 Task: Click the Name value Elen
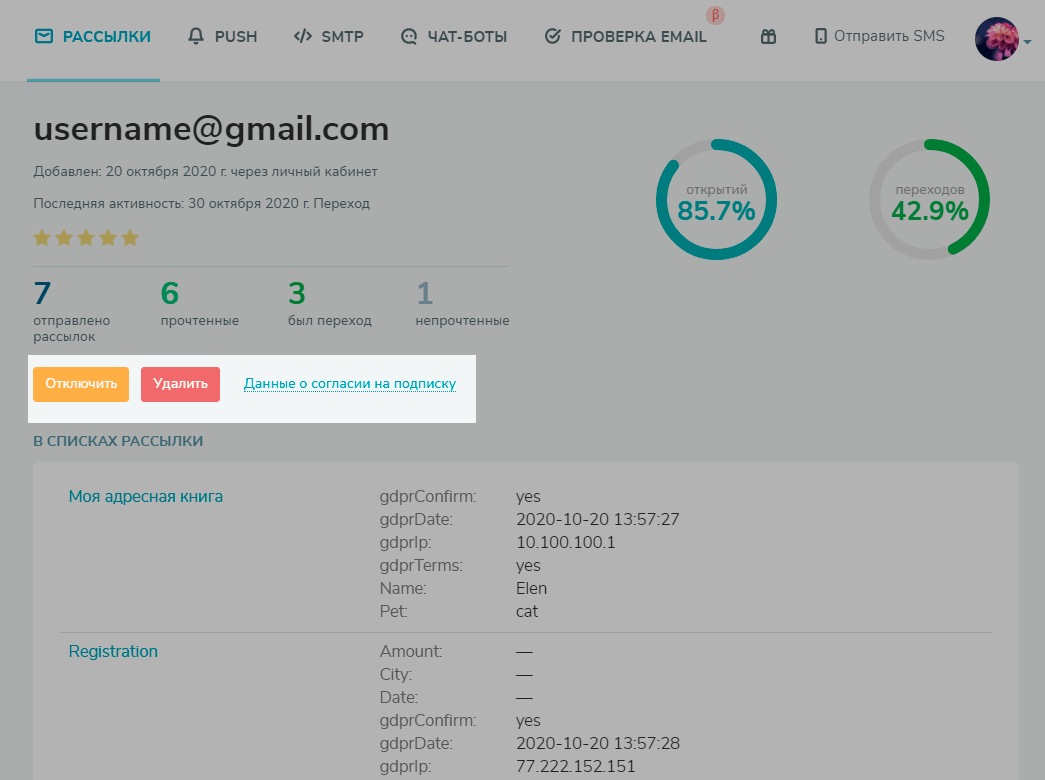[531, 589]
